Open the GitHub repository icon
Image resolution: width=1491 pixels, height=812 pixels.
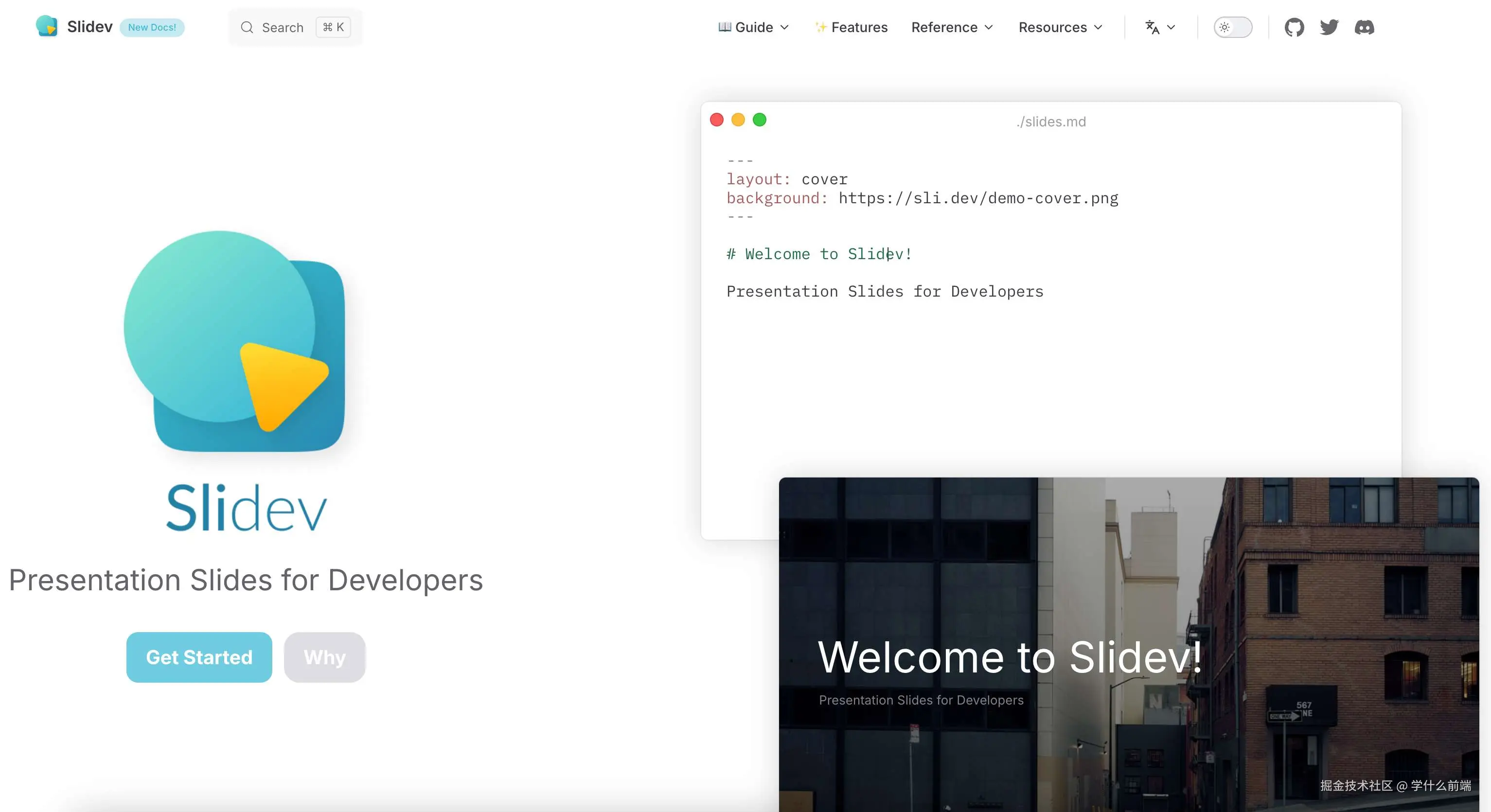(x=1294, y=27)
